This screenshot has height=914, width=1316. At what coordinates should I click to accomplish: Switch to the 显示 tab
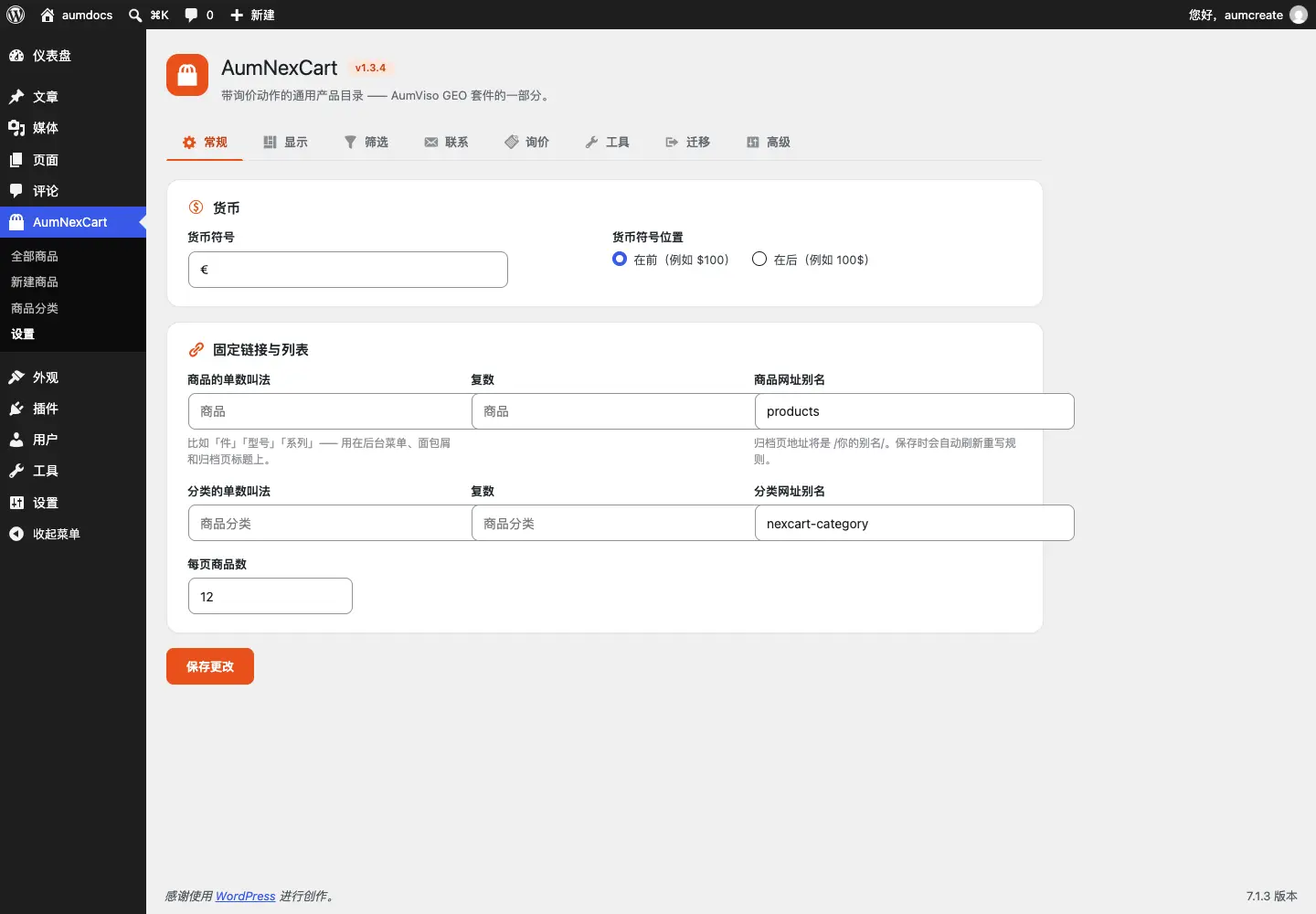[x=285, y=143]
